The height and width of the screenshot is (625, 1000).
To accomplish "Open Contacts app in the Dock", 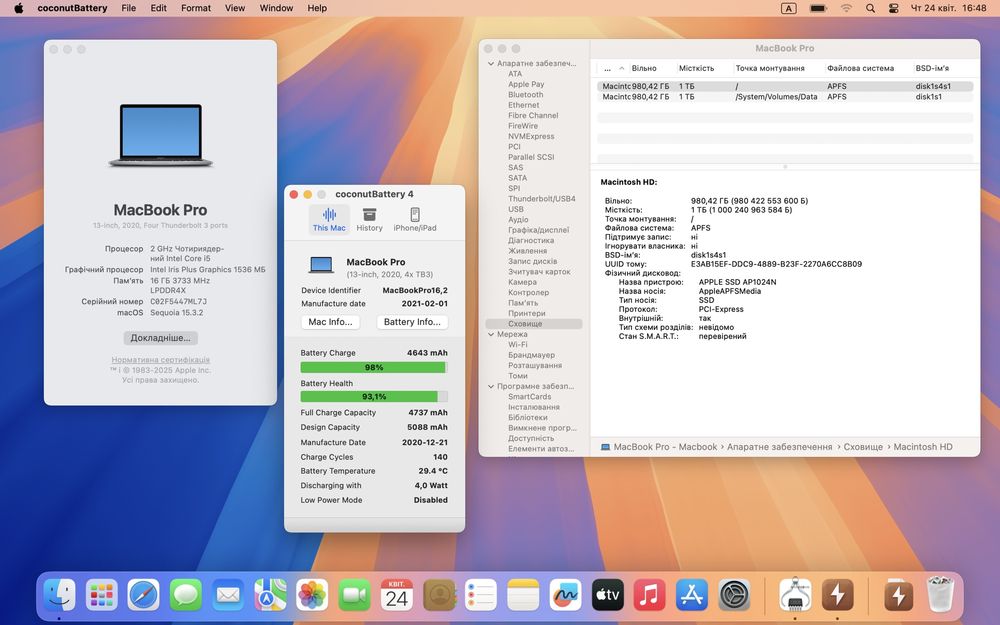I will [439, 596].
